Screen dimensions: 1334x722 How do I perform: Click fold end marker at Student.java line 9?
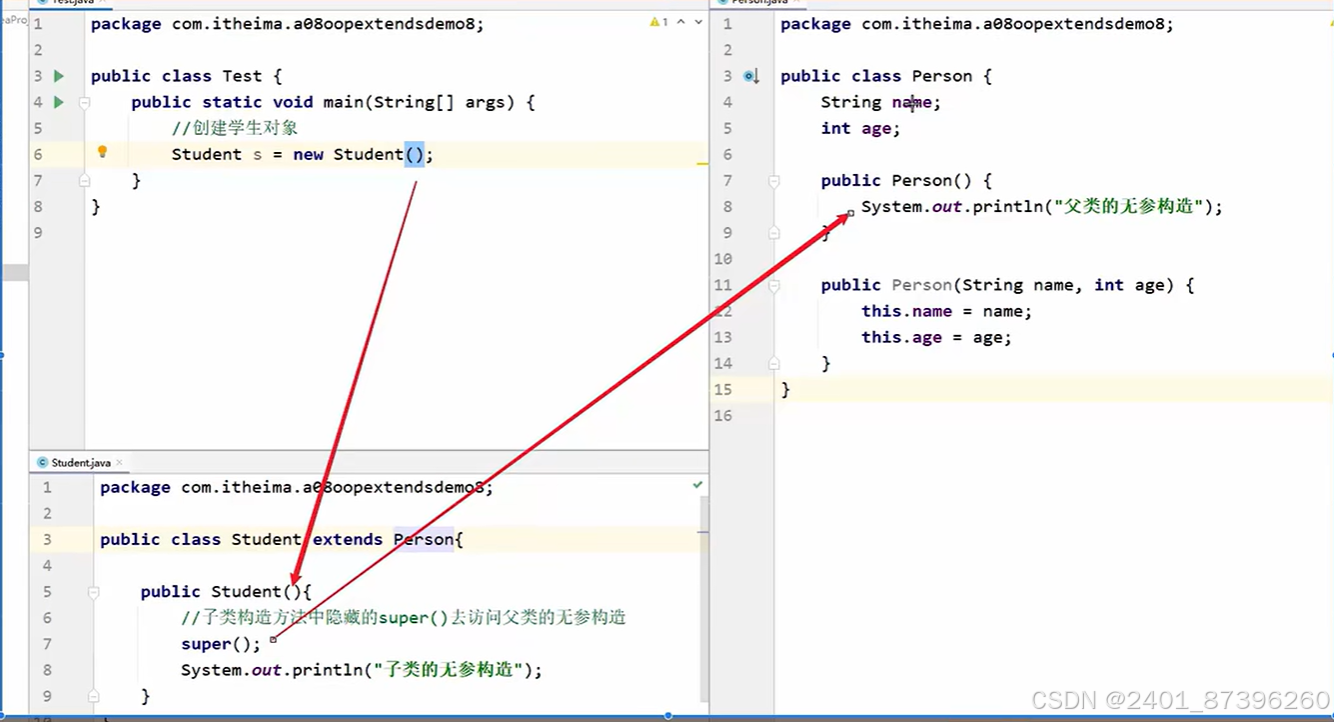(93, 696)
